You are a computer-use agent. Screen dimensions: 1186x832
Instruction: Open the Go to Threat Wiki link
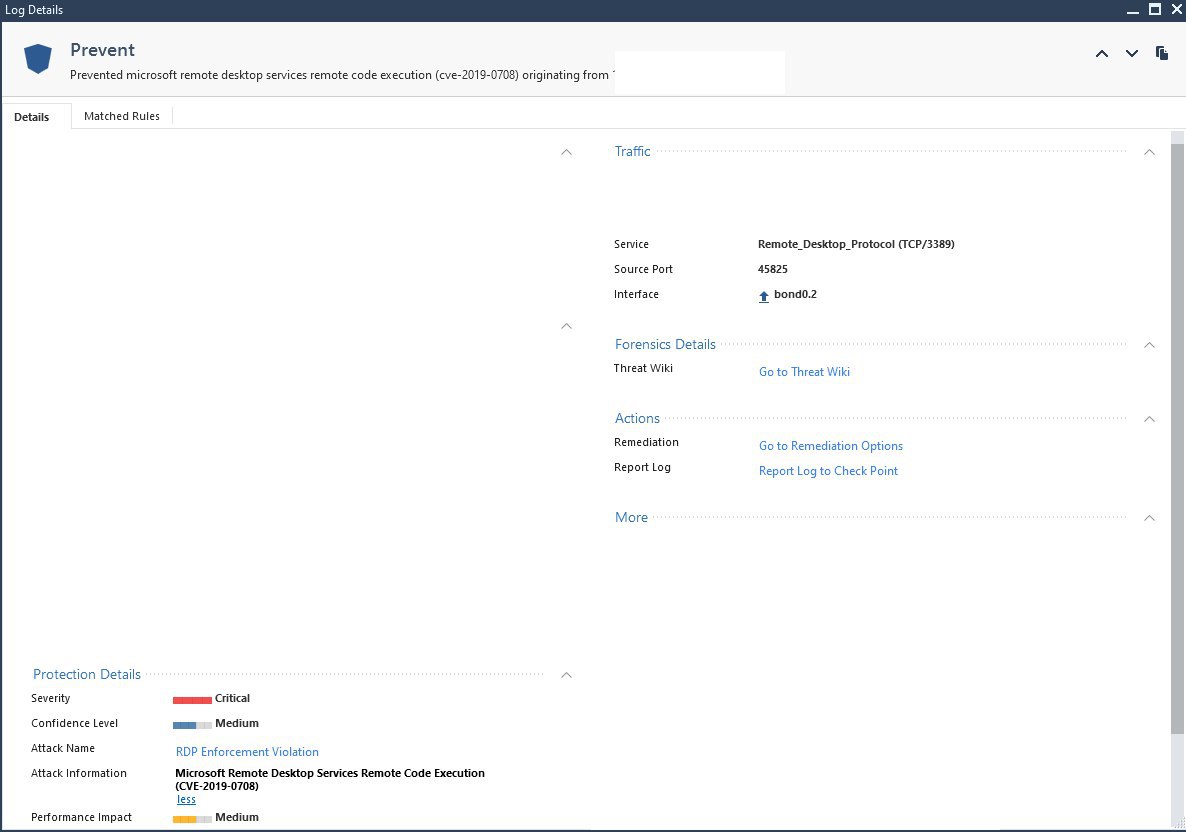[x=804, y=372]
